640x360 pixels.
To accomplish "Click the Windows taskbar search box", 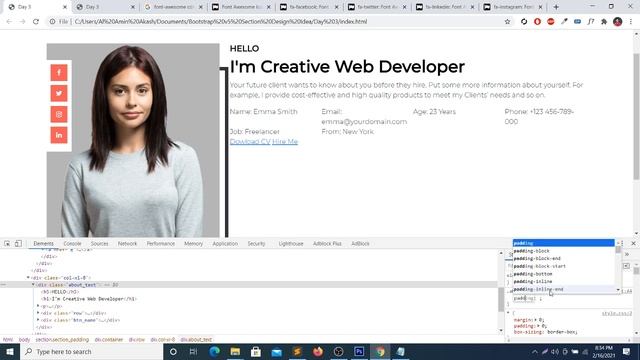I will click(x=92, y=352).
